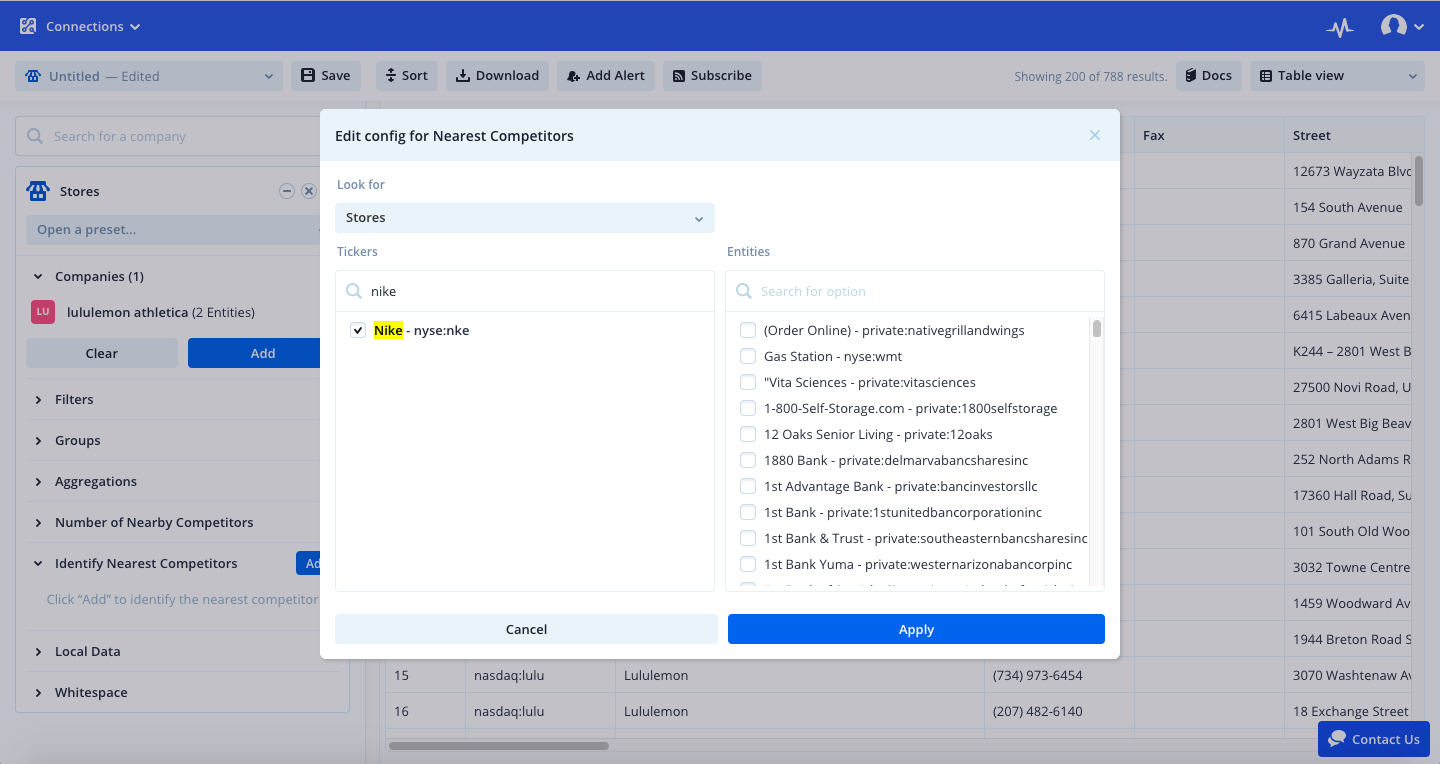Image resolution: width=1440 pixels, height=764 pixels.
Task: Click the (734) 973-6454 phone cell
Action: [1059, 675]
